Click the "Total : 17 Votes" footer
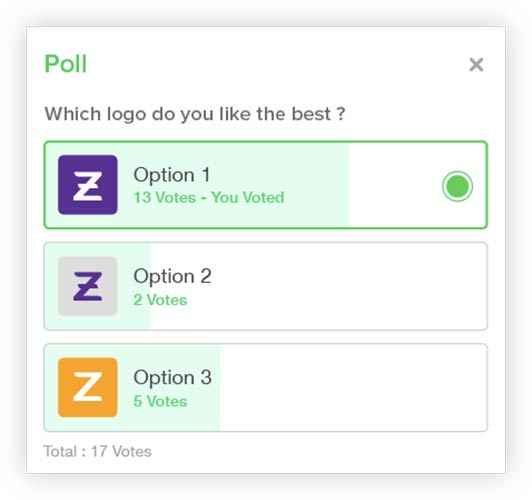The height and width of the screenshot is (500, 532). pos(98,451)
